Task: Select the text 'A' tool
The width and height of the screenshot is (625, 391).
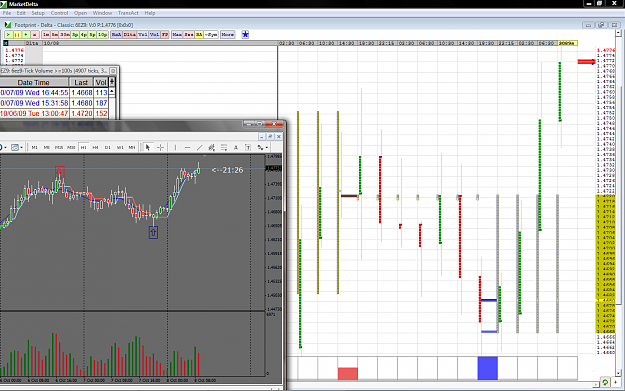Action: coord(236,147)
